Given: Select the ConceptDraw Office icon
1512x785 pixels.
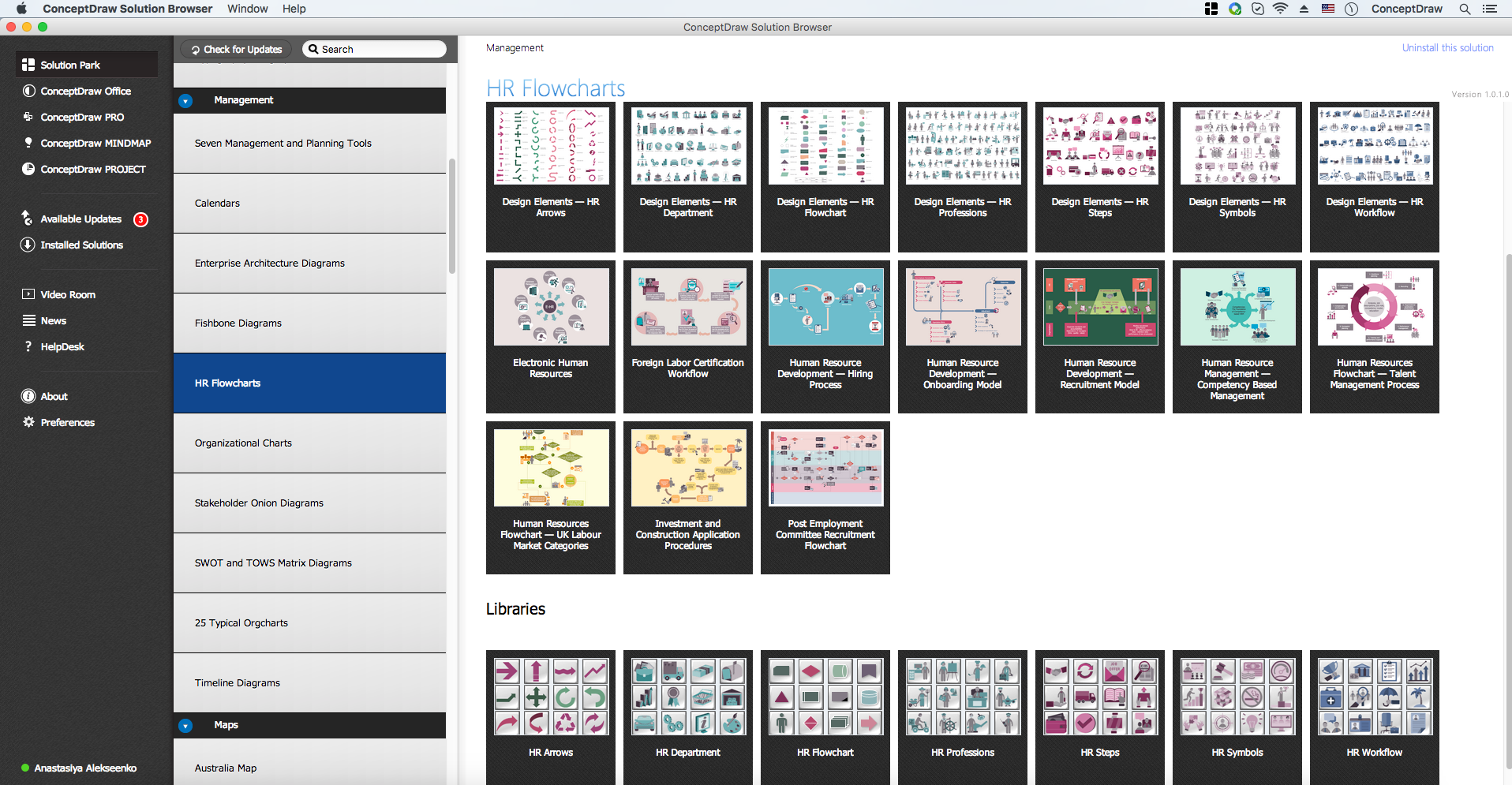Looking at the screenshot, I should pyautogui.click(x=28, y=91).
